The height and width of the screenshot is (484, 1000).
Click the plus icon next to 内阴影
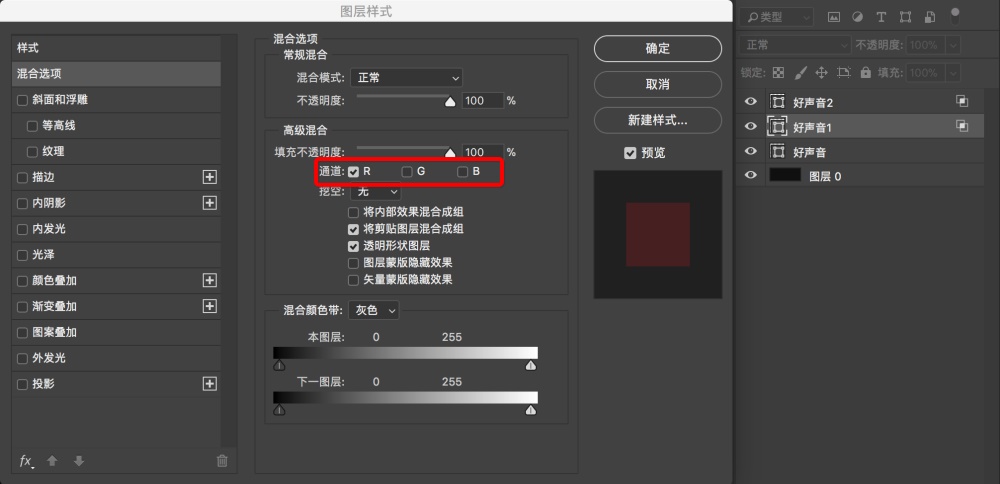tap(209, 203)
